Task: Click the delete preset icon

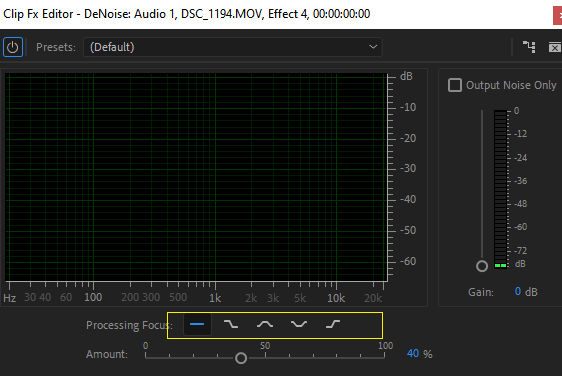Action: [x=555, y=47]
